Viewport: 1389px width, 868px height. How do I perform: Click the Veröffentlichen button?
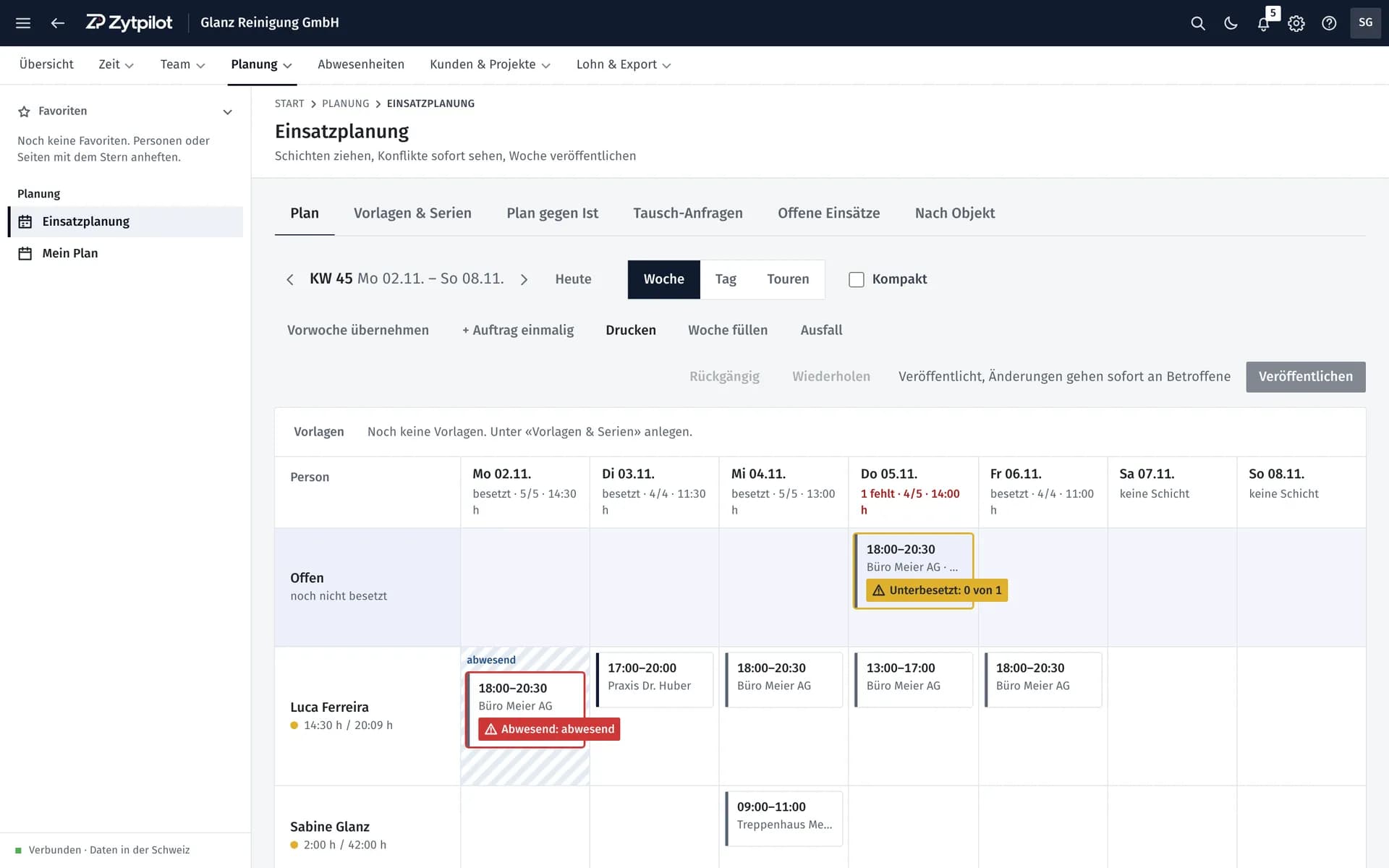point(1305,377)
